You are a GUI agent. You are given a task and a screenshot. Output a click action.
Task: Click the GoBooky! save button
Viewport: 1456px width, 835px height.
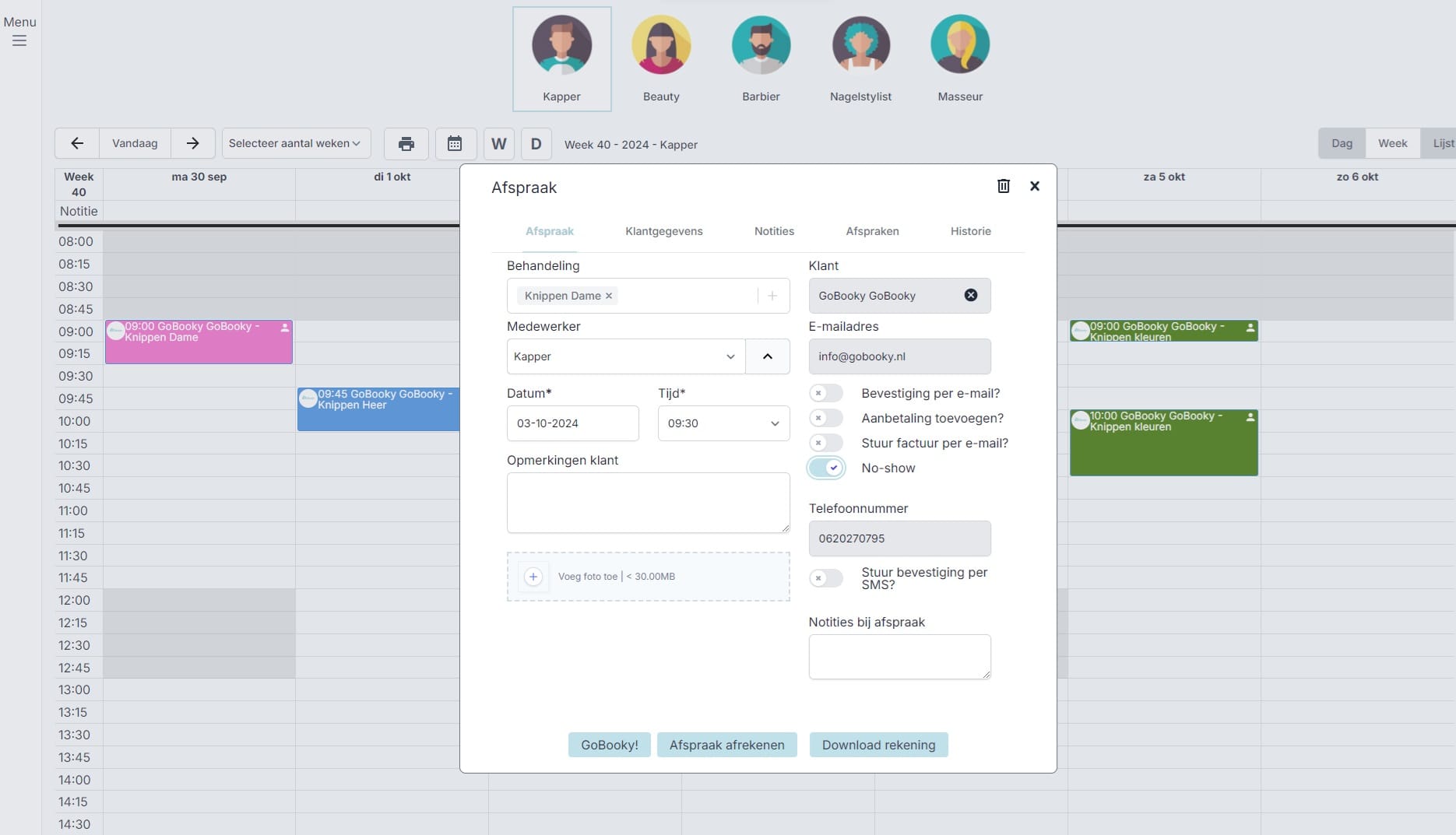click(609, 745)
